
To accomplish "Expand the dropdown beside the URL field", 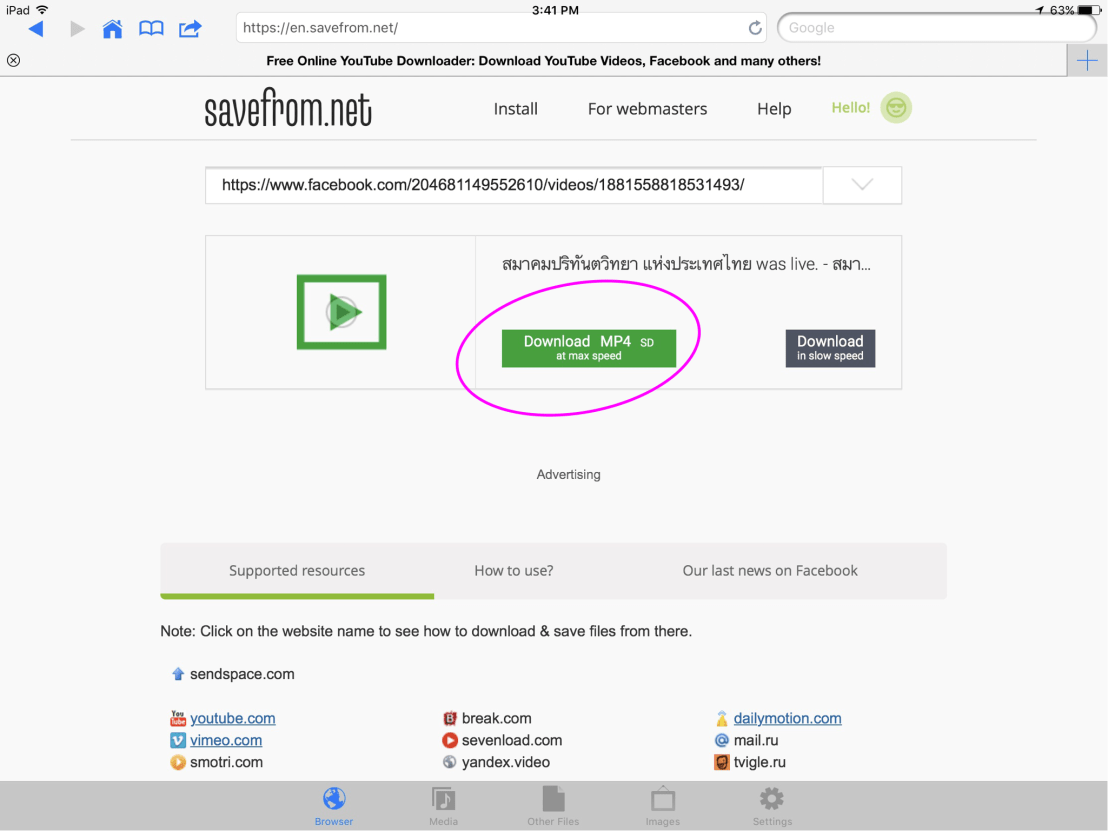I will [x=861, y=185].
